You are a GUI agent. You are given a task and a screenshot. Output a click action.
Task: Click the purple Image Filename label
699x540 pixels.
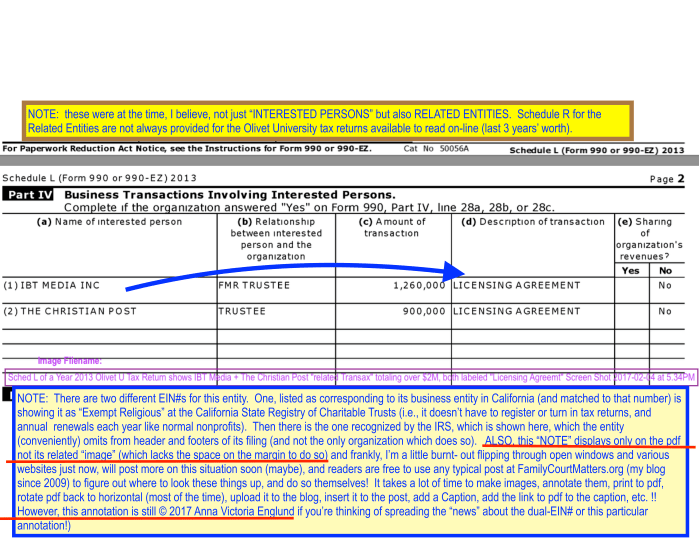pos(70,361)
